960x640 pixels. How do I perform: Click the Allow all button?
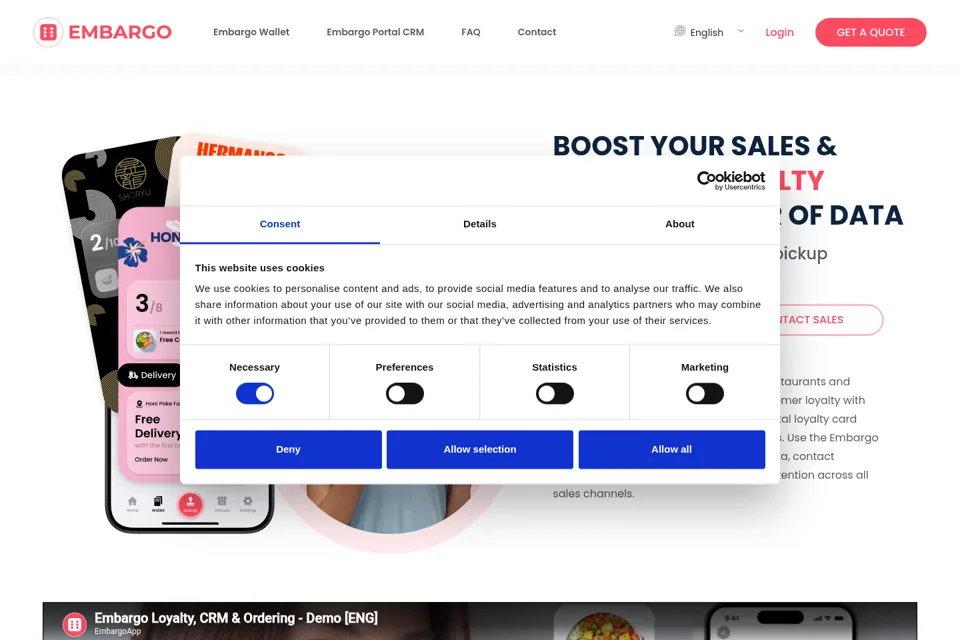[672, 450]
